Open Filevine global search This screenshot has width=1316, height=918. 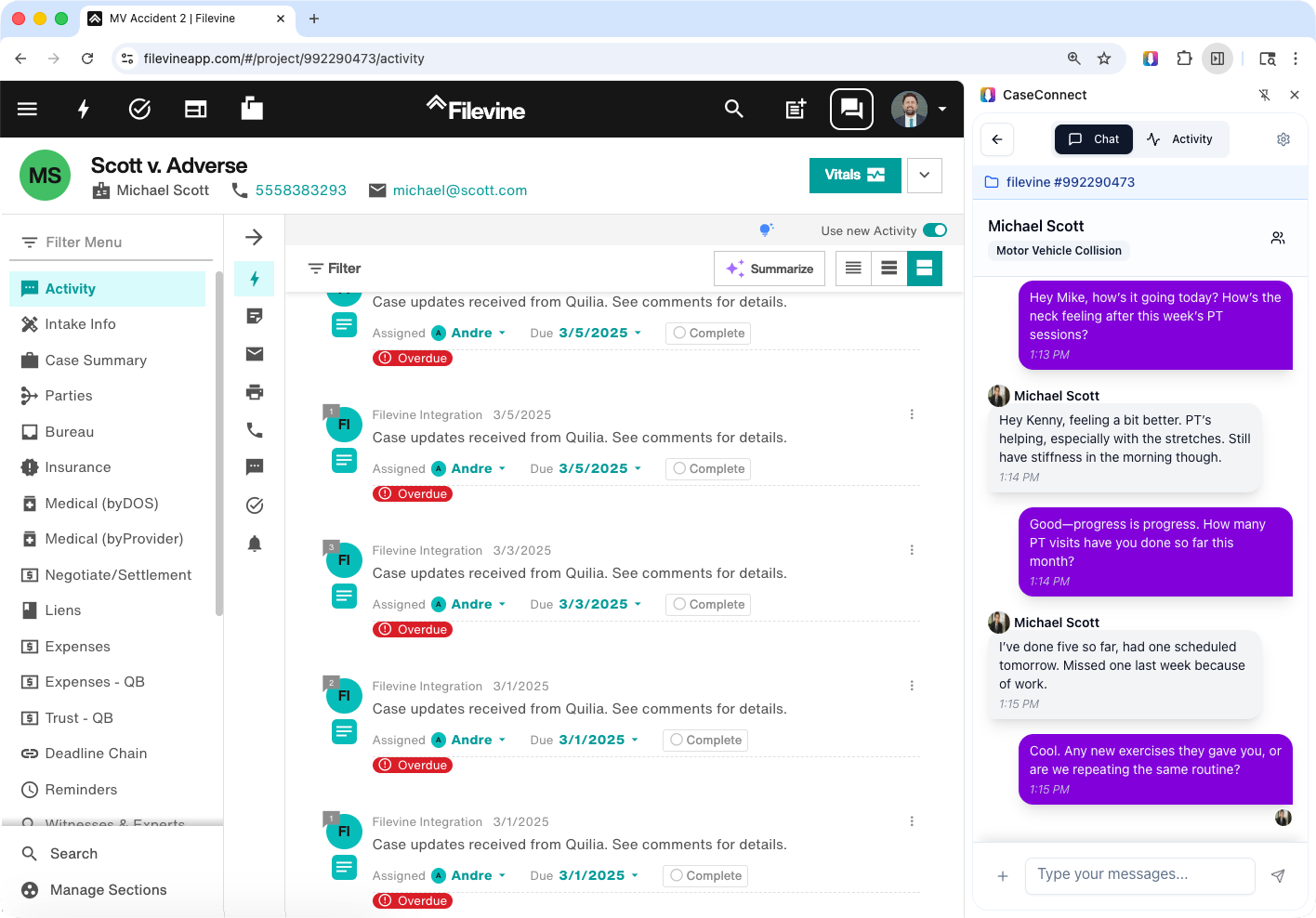[x=734, y=109]
